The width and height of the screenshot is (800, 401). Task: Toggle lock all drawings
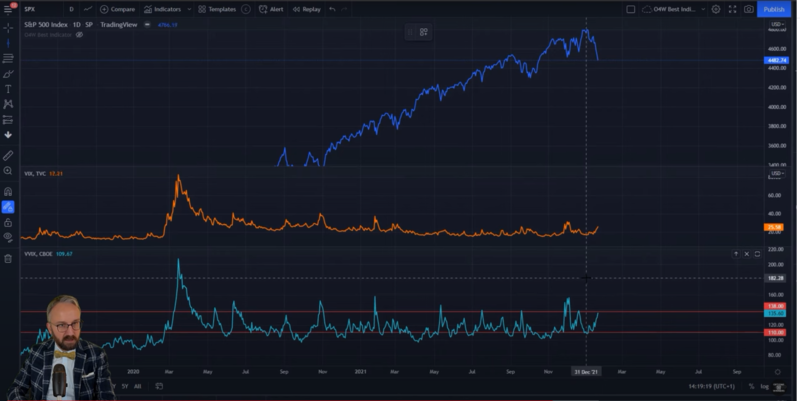pyautogui.click(x=8, y=222)
